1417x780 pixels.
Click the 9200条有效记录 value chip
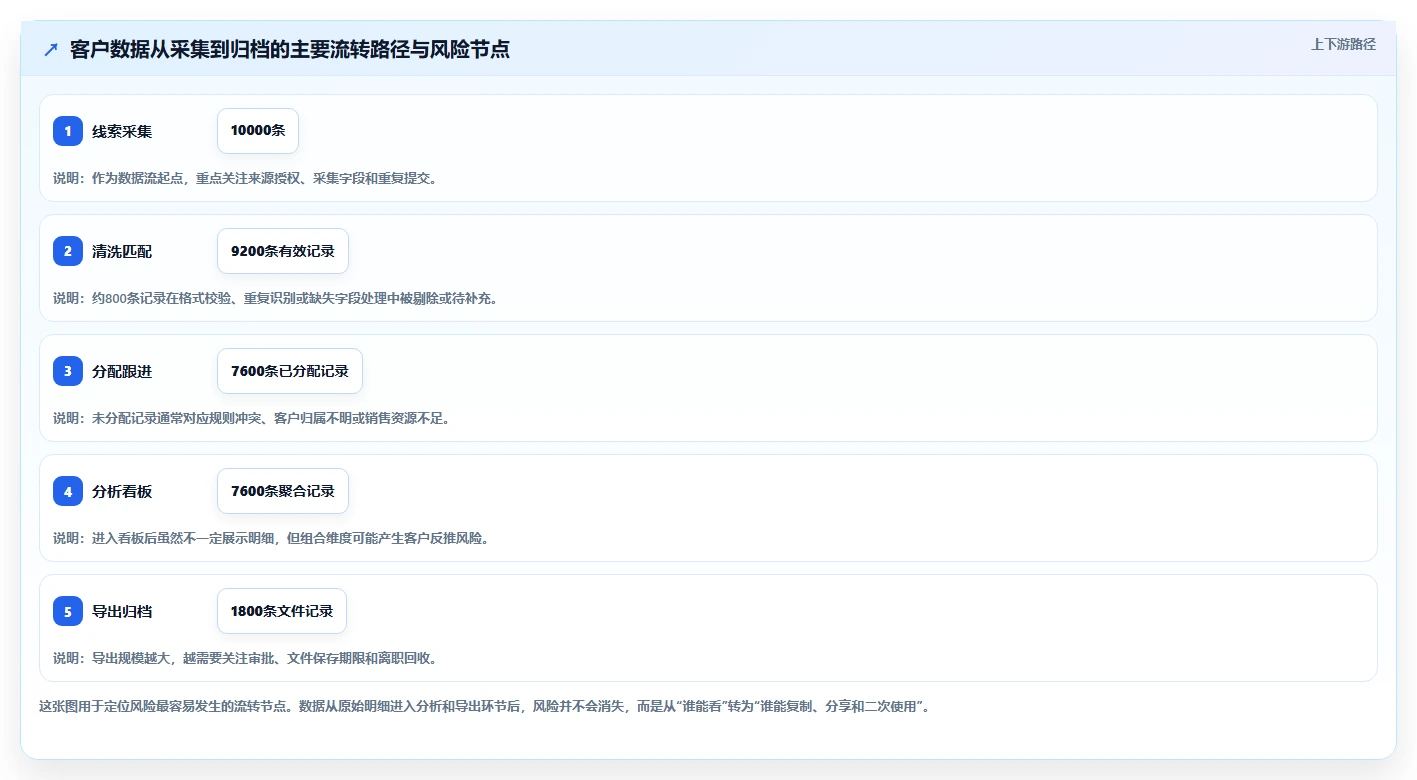pos(283,251)
